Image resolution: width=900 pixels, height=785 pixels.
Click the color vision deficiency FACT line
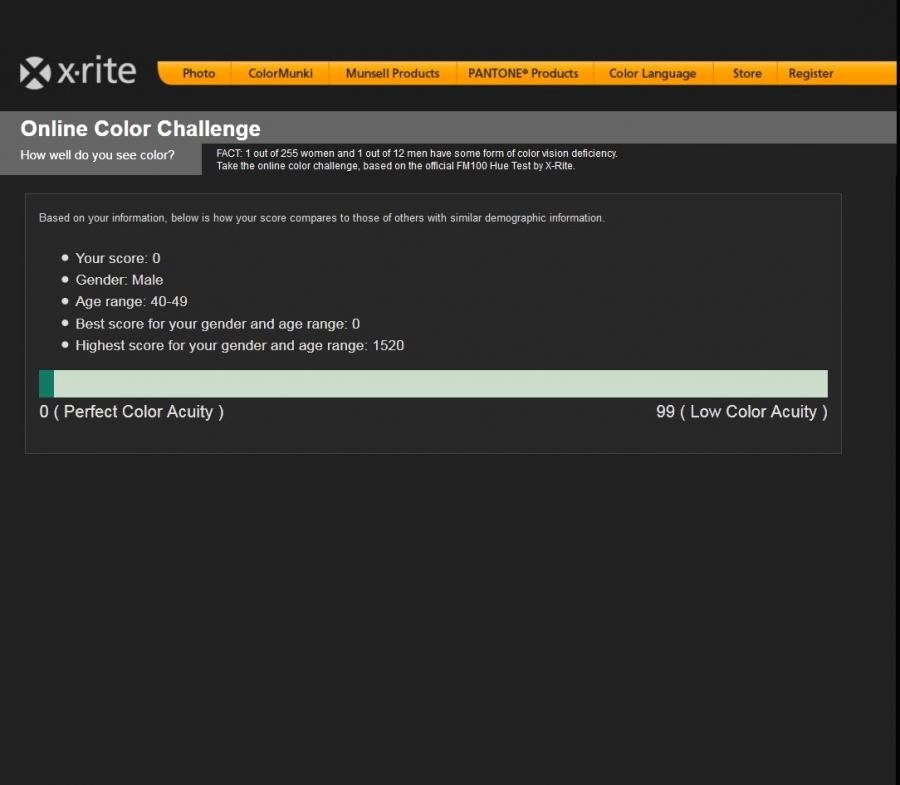click(x=417, y=153)
